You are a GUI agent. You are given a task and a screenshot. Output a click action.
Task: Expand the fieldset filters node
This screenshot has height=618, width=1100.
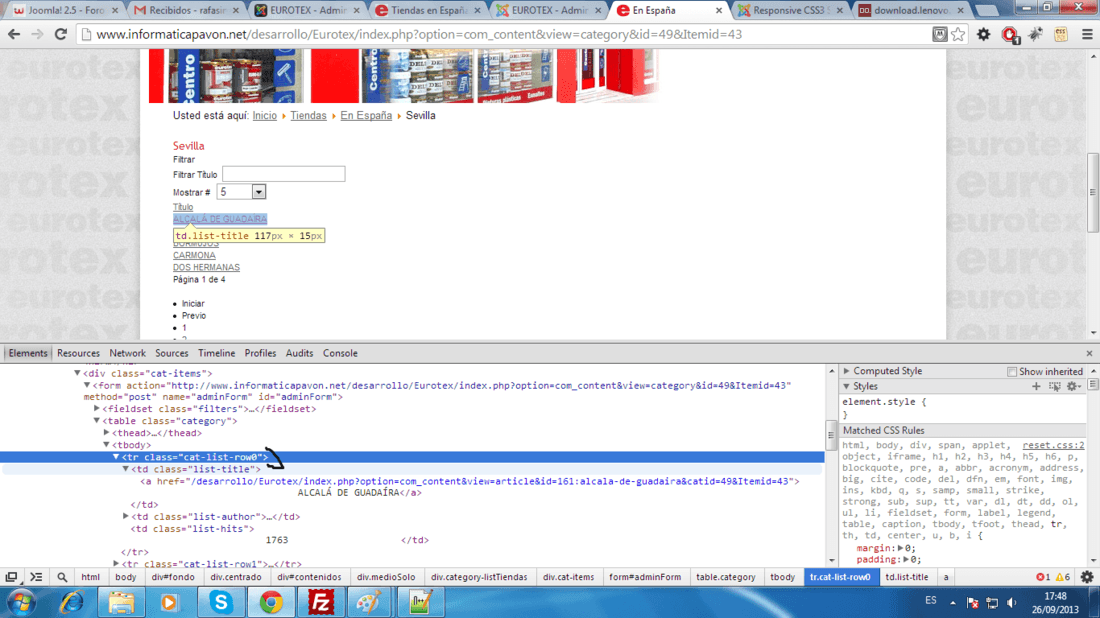click(x=97, y=408)
